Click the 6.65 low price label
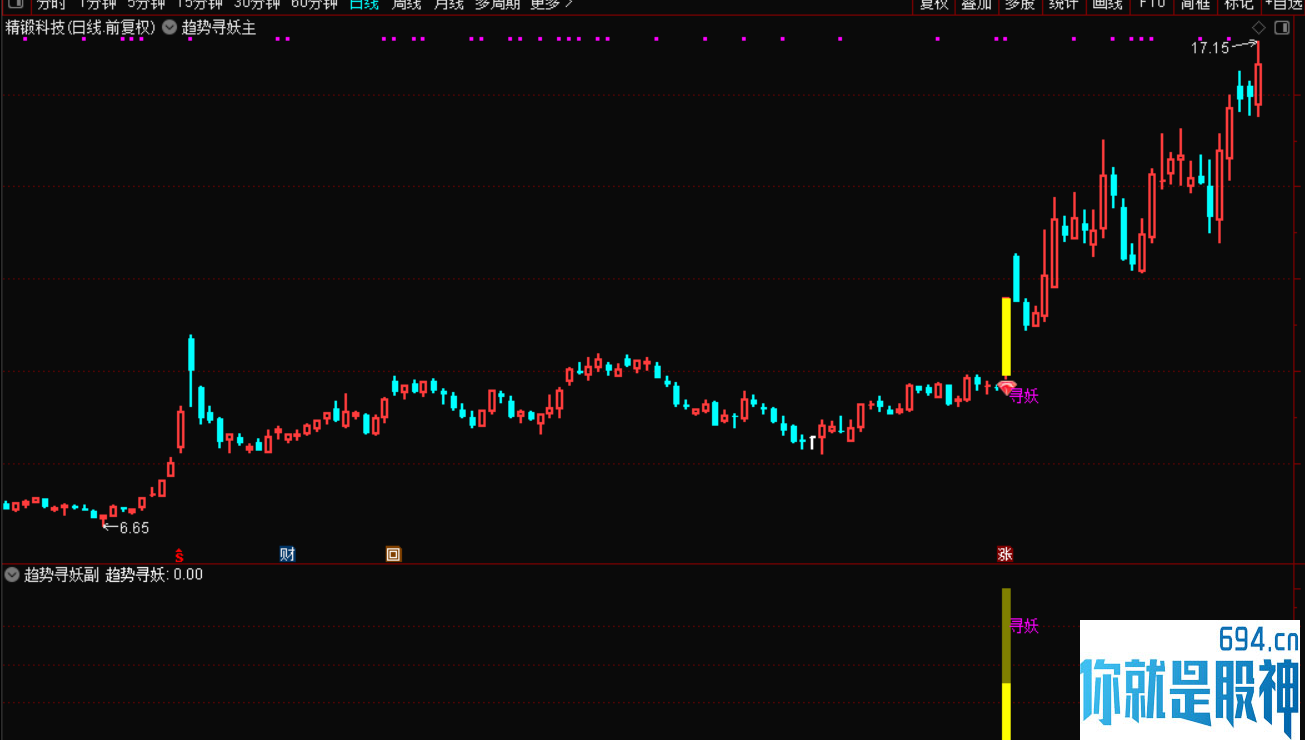1305x740 pixels. (x=134, y=528)
